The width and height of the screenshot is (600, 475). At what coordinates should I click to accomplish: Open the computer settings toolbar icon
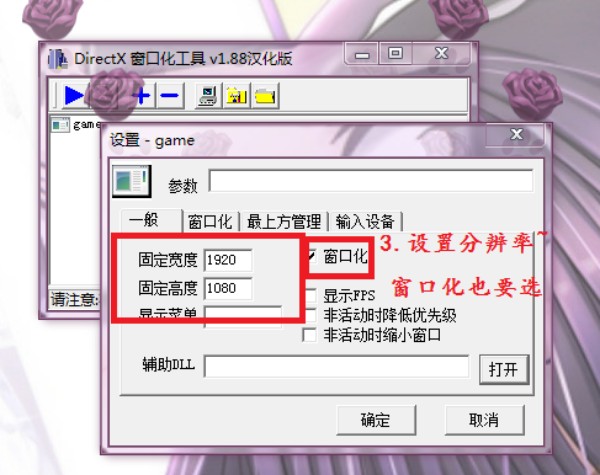[x=208, y=96]
